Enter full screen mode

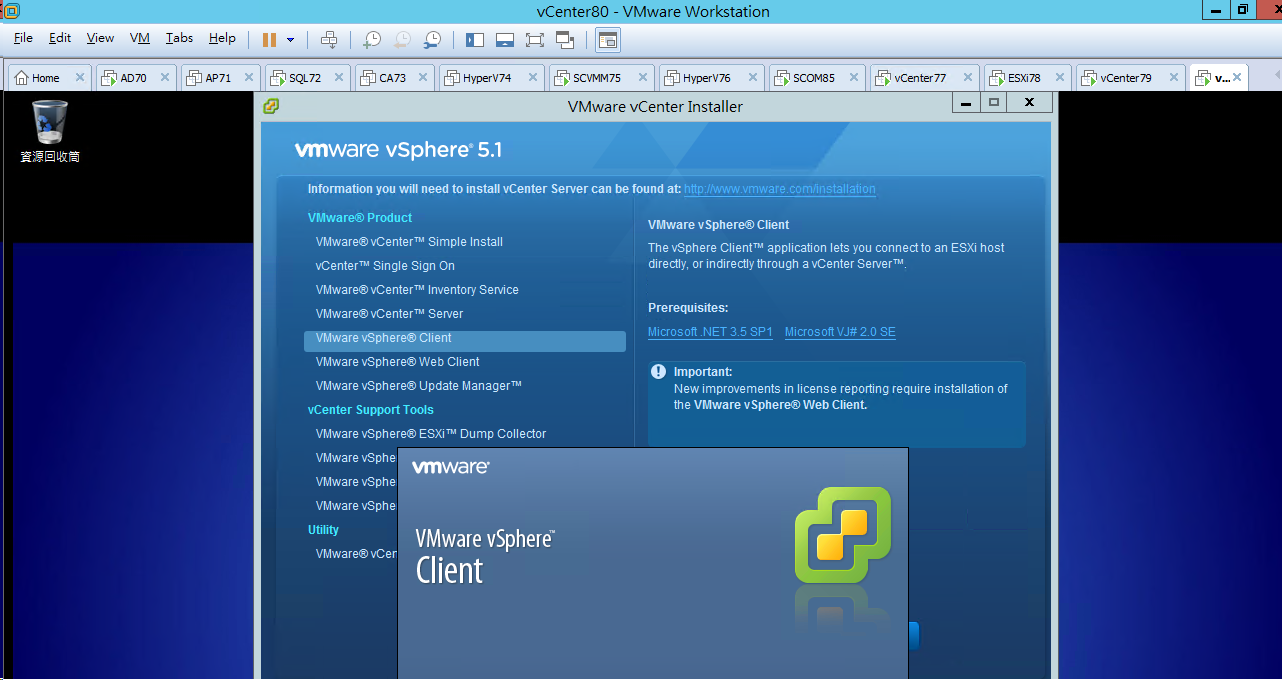[535, 39]
